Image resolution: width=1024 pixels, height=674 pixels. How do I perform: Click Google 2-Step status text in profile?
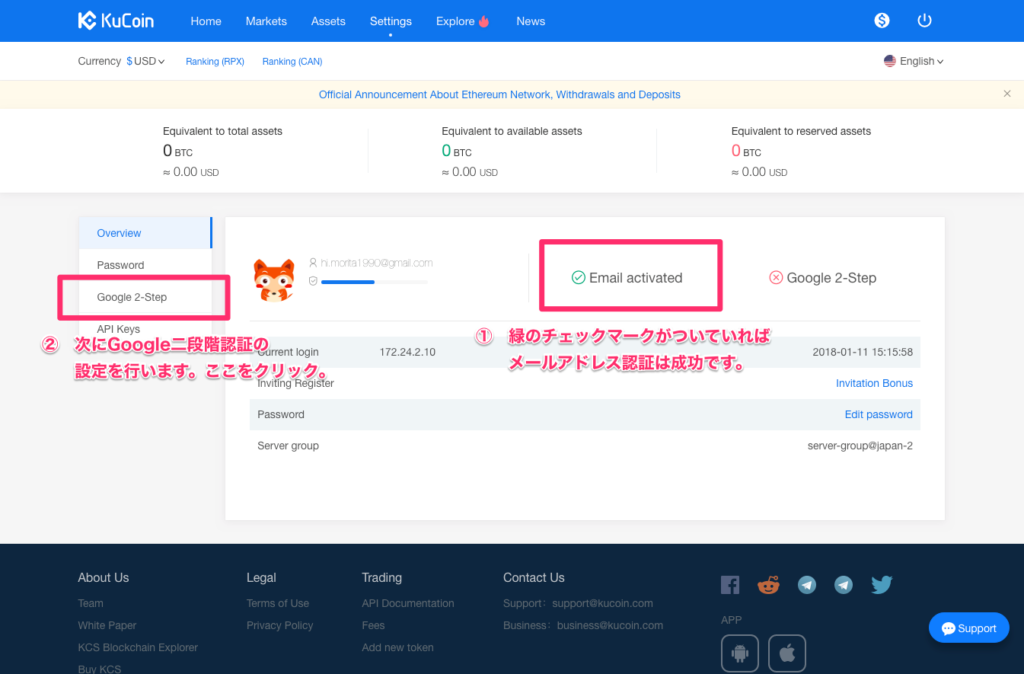coord(831,278)
